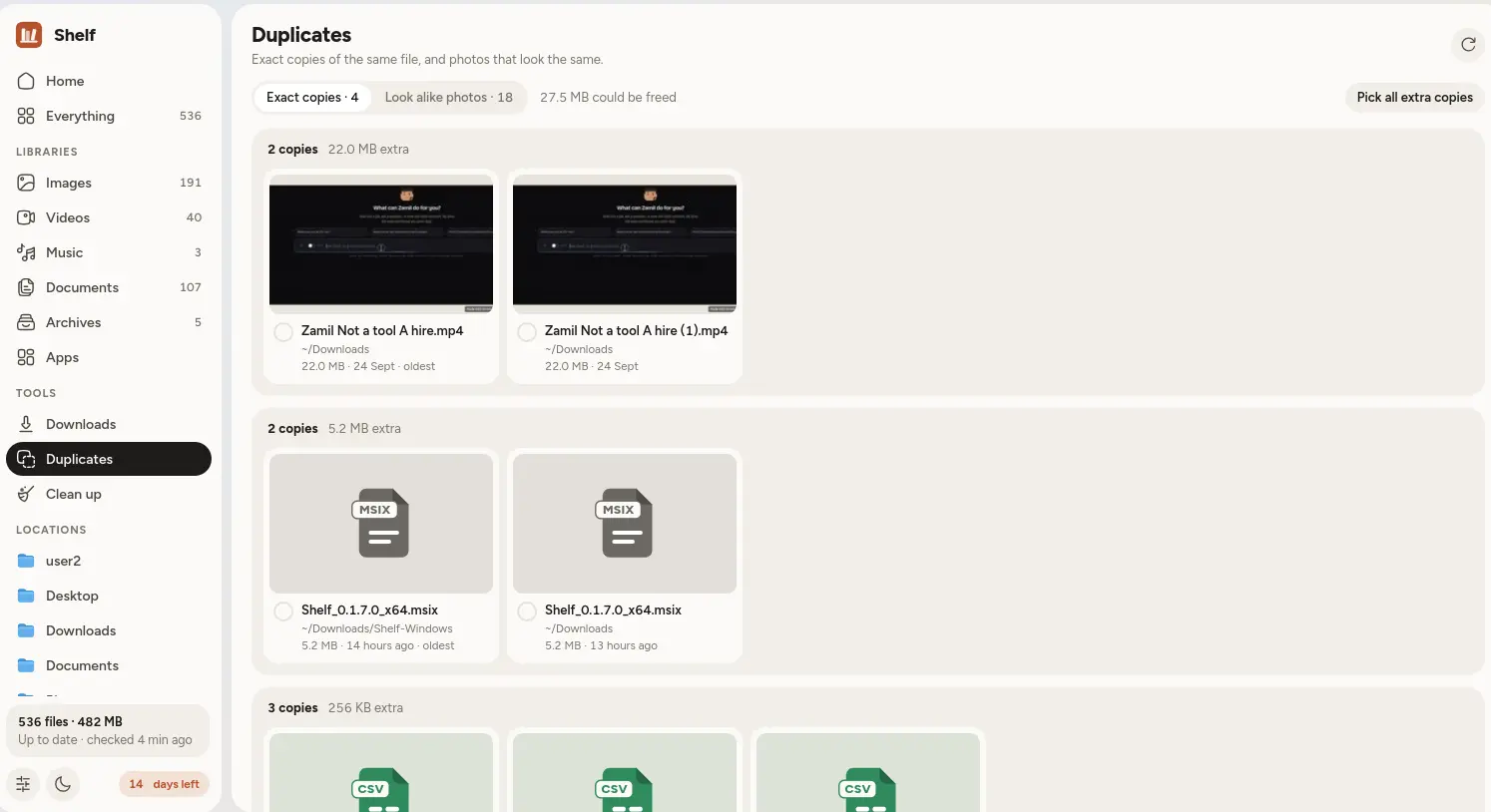
Task: Open the Downloads location in the sidebar
Action: [109, 630]
